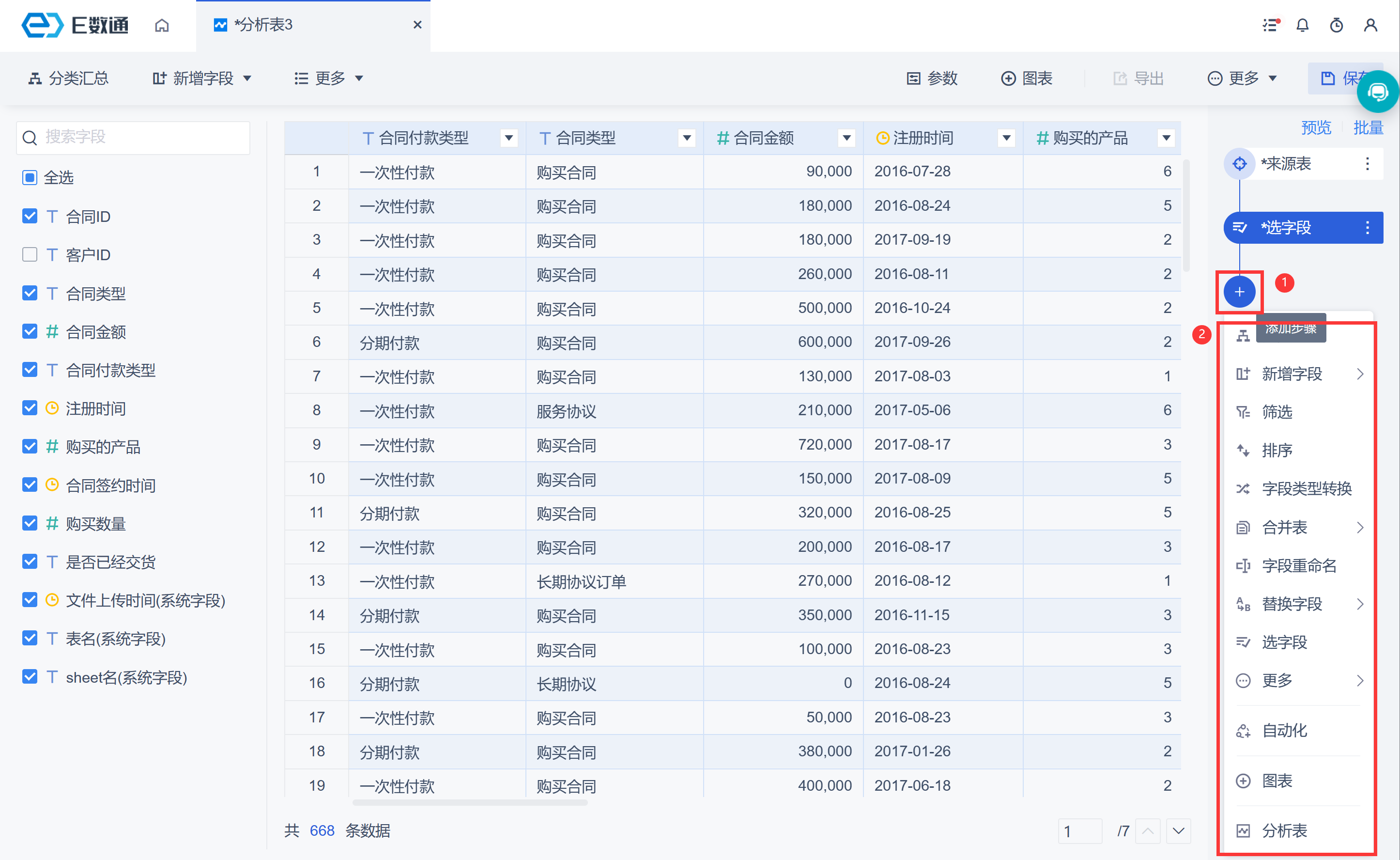Click the home icon in the header

pyautogui.click(x=162, y=25)
